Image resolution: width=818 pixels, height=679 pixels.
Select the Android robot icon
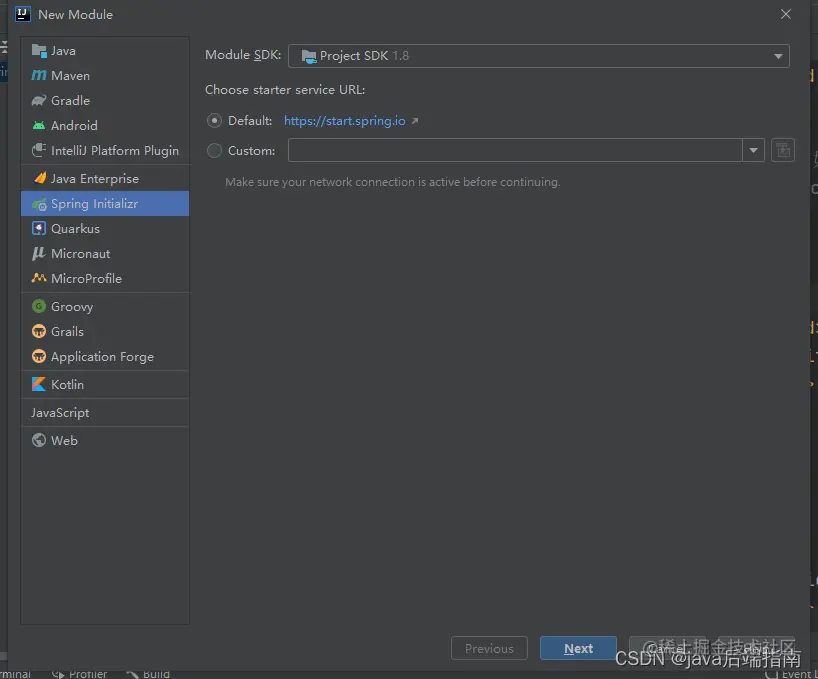click(x=39, y=126)
